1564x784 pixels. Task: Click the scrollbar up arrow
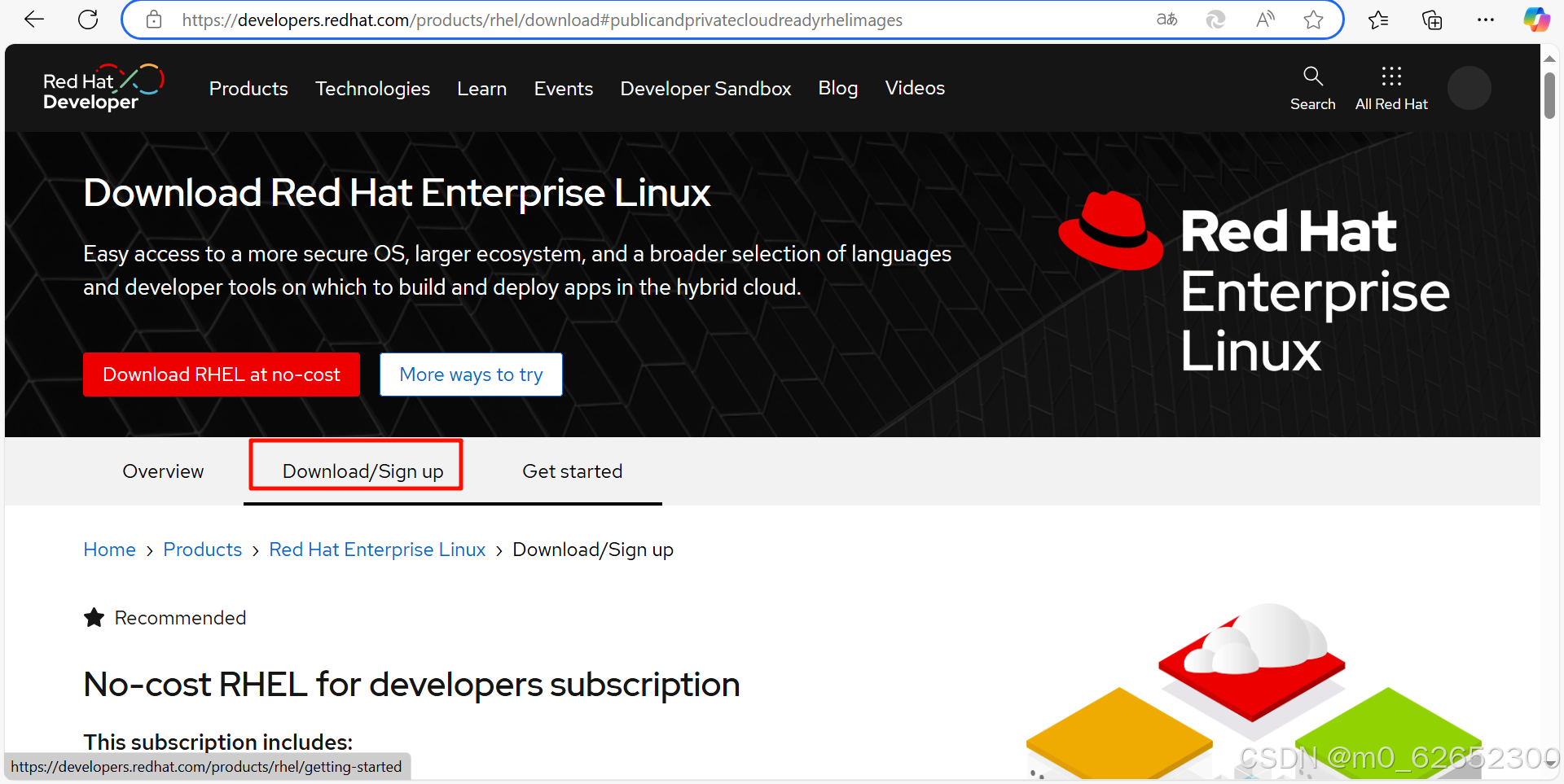[x=1549, y=58]
